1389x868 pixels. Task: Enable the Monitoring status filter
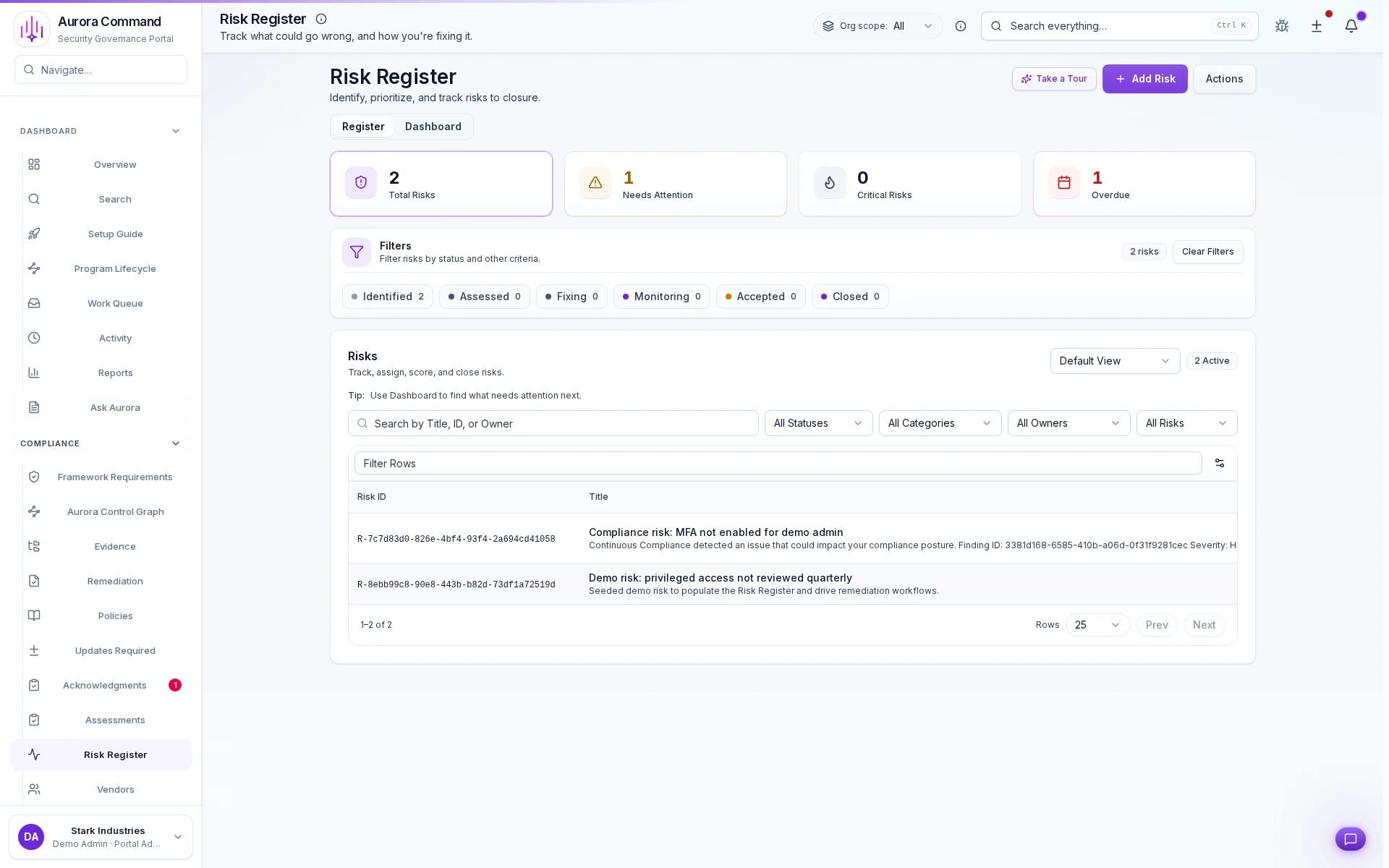(661, 297)
